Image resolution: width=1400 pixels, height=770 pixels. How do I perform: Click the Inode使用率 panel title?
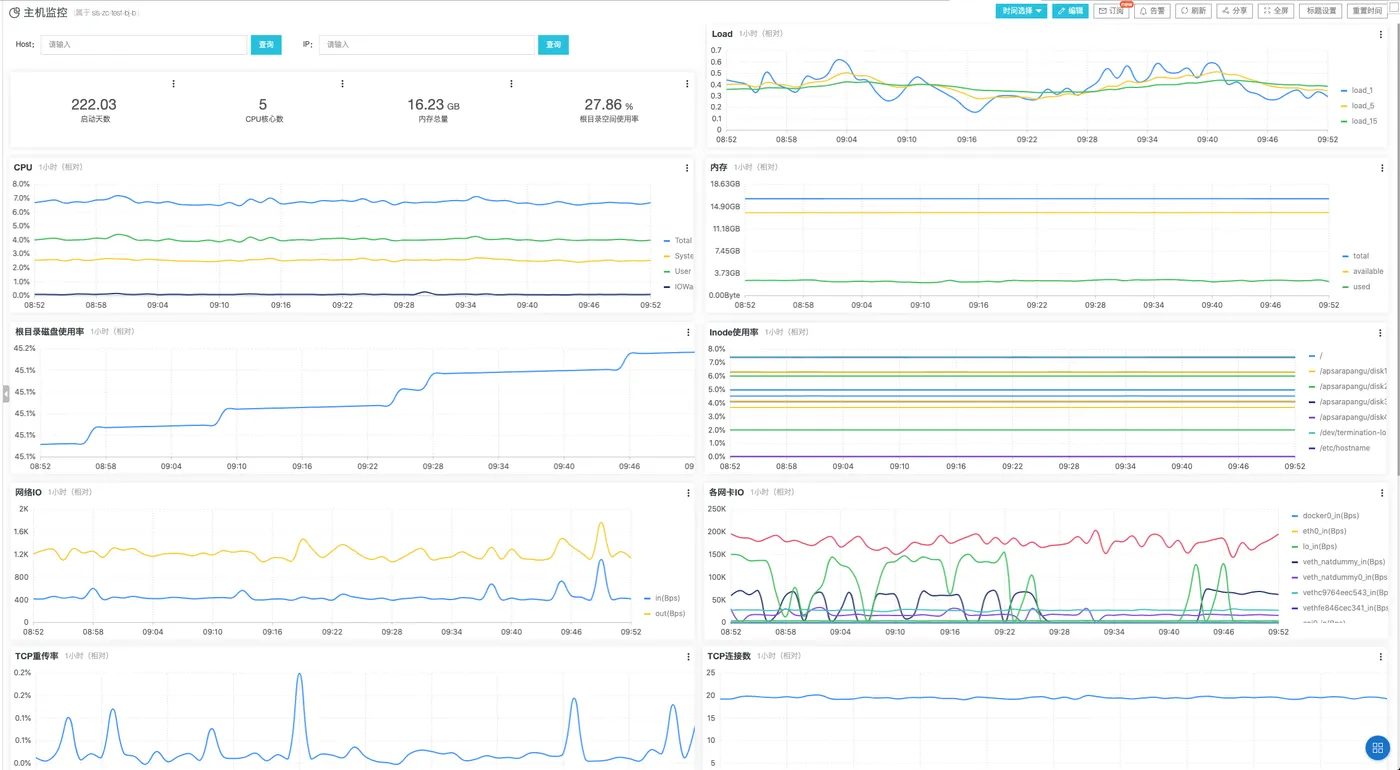coord(734,331)
